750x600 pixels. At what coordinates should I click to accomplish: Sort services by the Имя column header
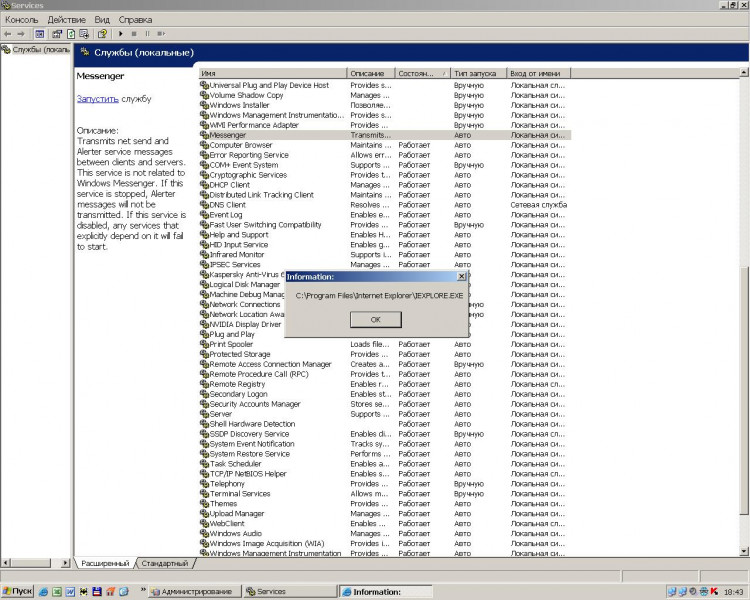[270, 73]
